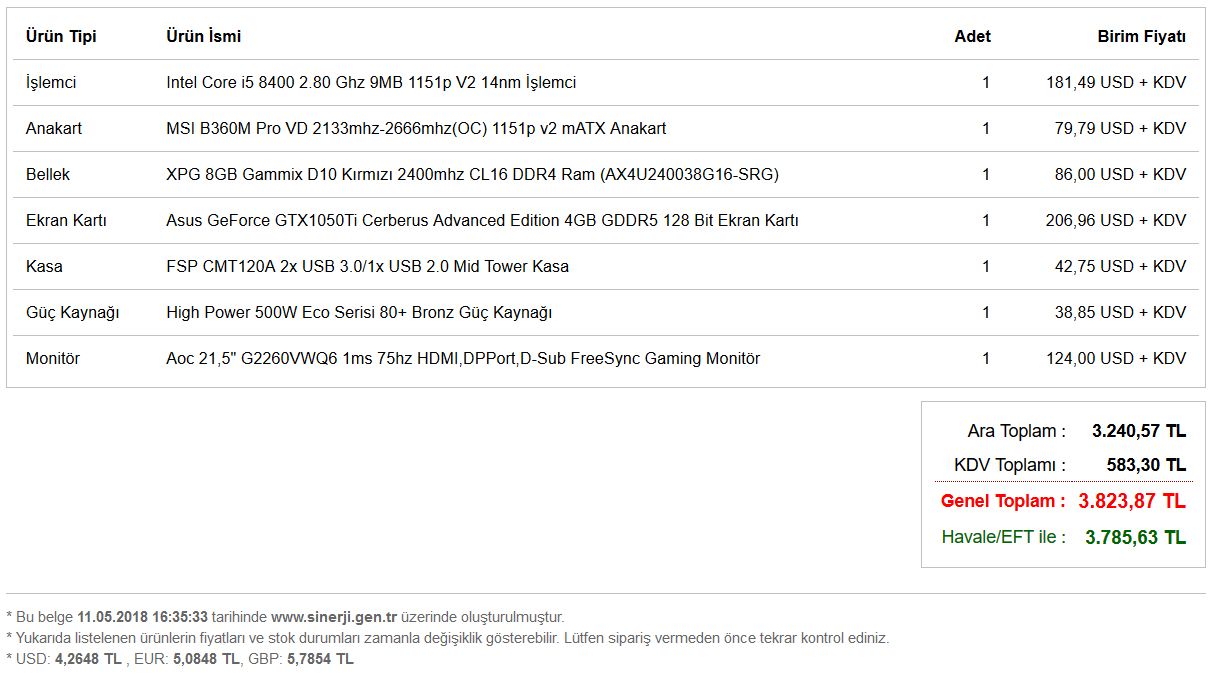Click the green 'Havale/EFT ile :' label
This screenshot has height=683, width=1215.
(1003, 537)
